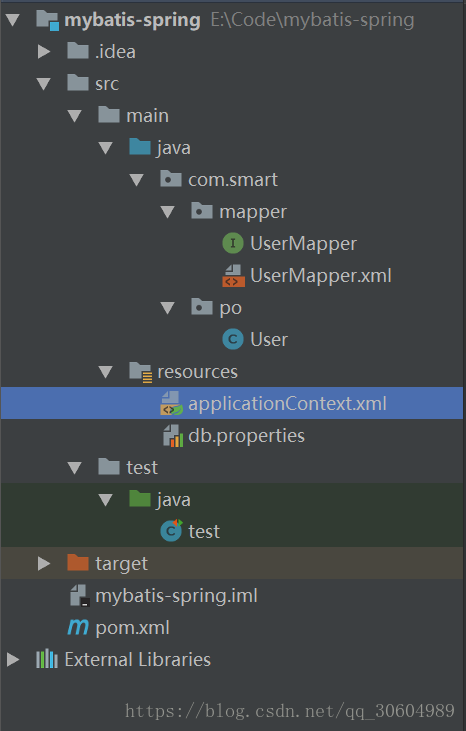Collapse the java folder under test
This screenshot has width=466, height=731.
tap(106, 500)
